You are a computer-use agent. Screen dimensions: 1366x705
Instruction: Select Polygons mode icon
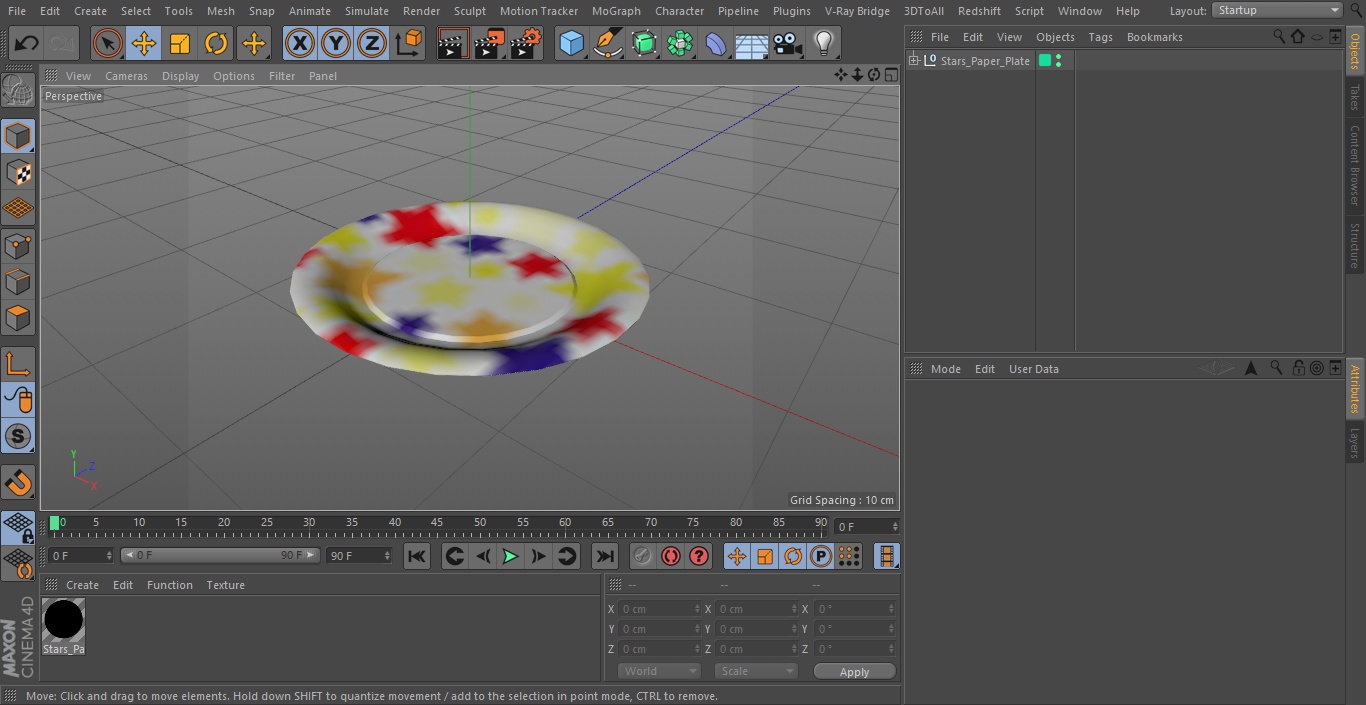[x=18, y=318]
